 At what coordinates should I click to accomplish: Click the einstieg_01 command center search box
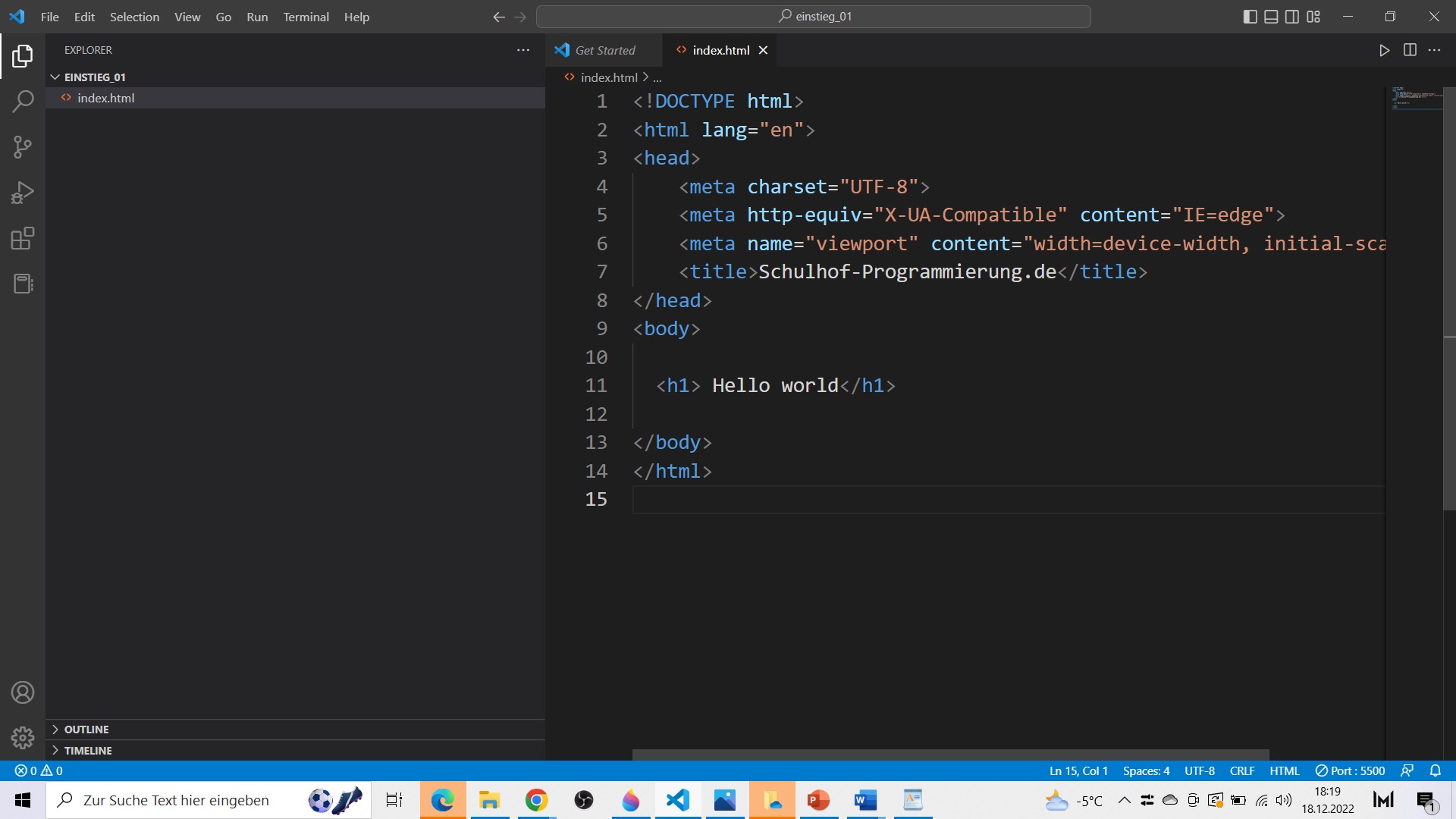pos(813,17)
